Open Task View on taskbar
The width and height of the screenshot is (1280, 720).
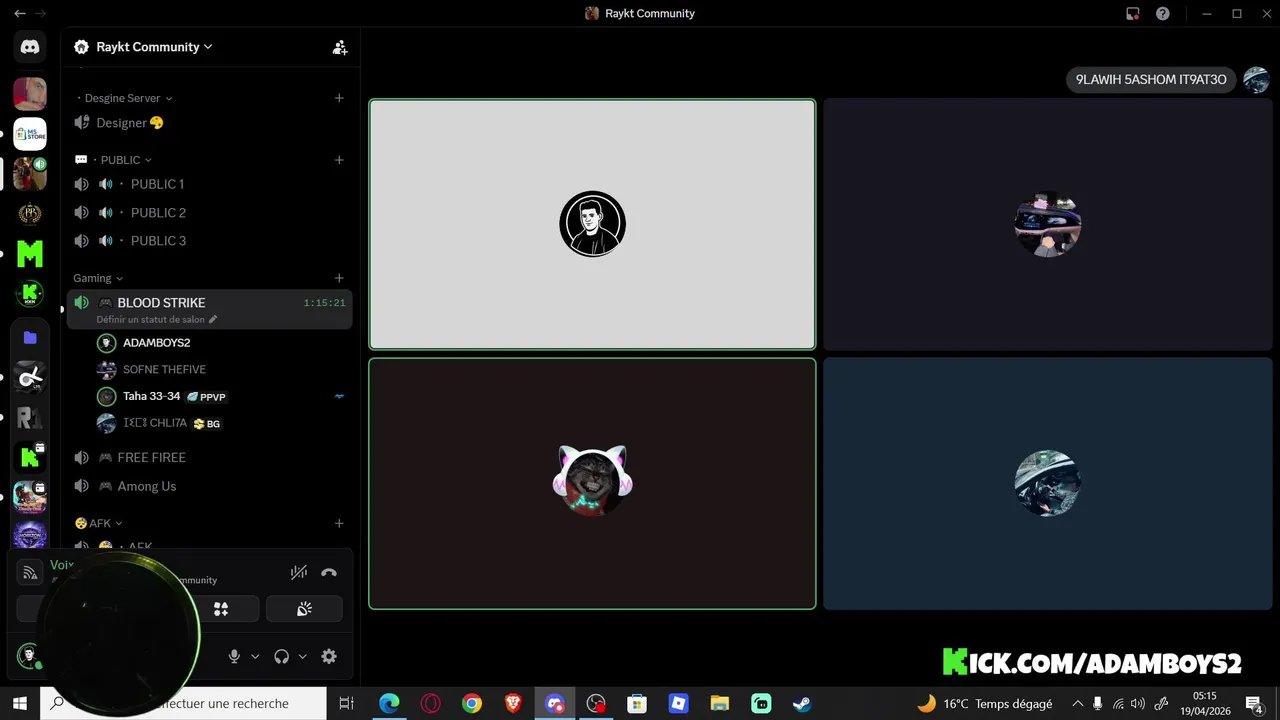click(346, 703)
